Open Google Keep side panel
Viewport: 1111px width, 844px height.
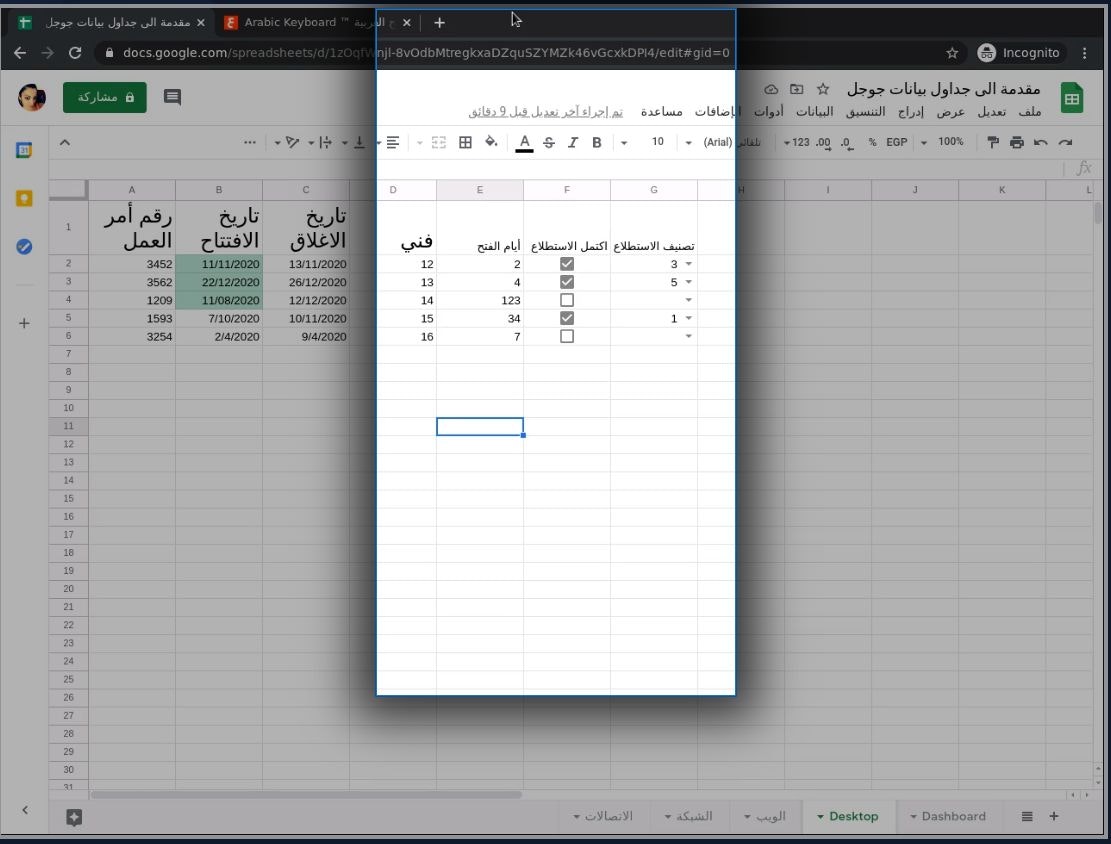click(x=24, y=198)
